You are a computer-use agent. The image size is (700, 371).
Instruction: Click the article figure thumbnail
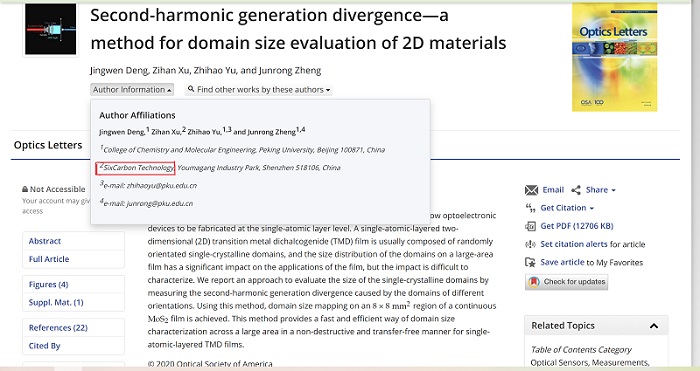pos(50,29)
